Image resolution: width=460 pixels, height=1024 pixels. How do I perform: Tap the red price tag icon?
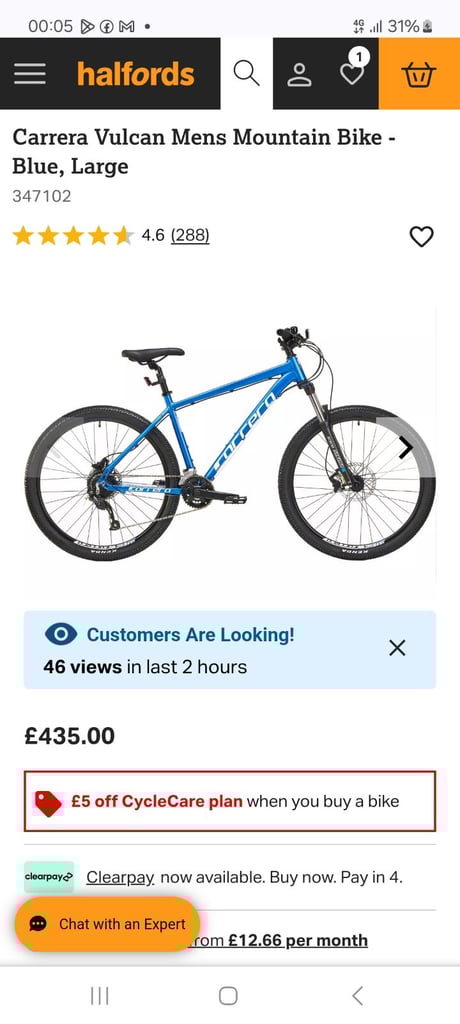(48, 803)
